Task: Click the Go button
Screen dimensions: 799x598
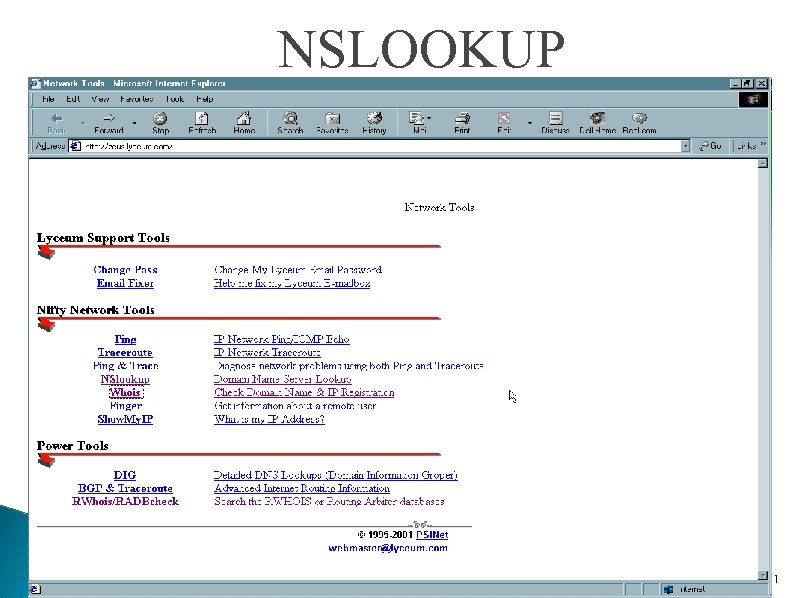Action: pos(710,146)
